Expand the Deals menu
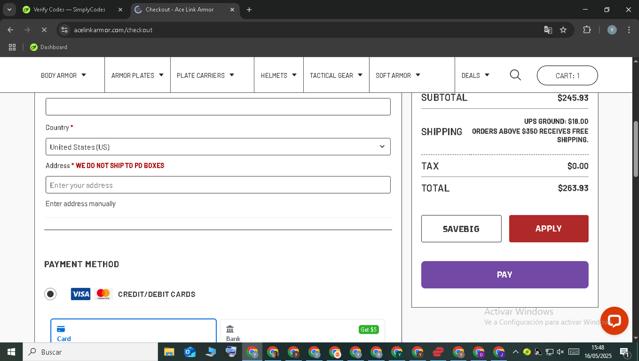The width and height of the screenshot is (639, 361). [x=475, y=75]
